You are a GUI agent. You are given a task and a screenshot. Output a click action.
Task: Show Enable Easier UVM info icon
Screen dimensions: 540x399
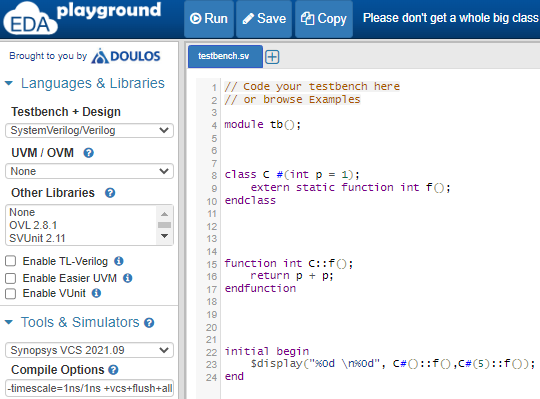[x=127, y=278]
